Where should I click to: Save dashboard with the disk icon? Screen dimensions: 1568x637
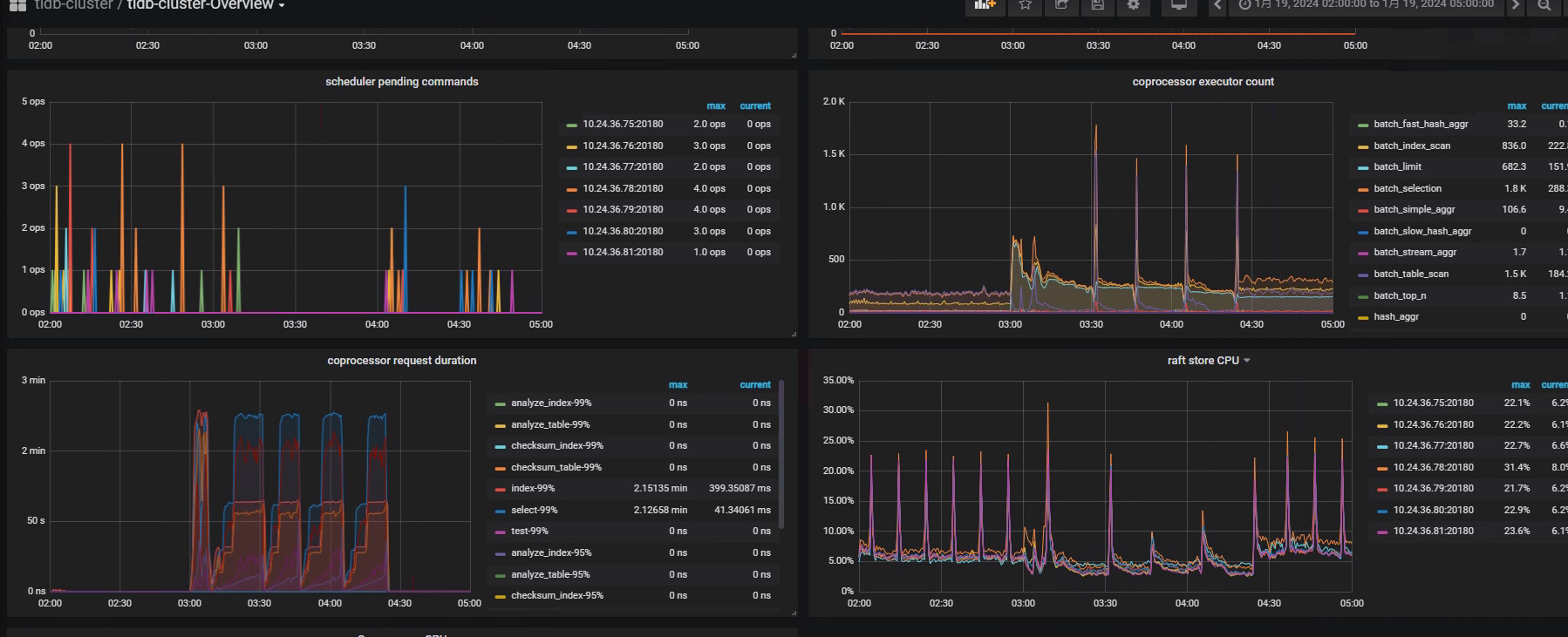tap(1098, 5)
